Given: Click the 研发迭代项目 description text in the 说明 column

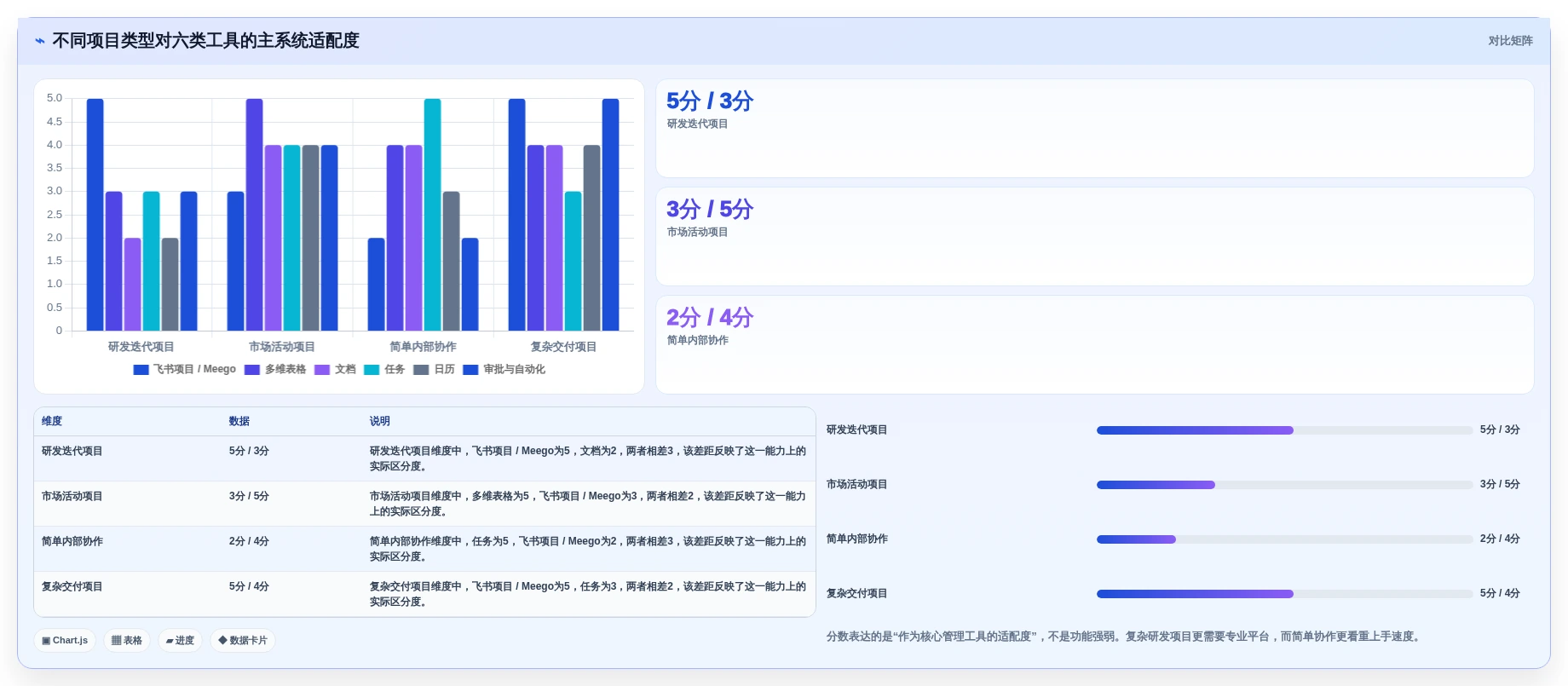Looking at the screenshot, I should pos(587,458).
